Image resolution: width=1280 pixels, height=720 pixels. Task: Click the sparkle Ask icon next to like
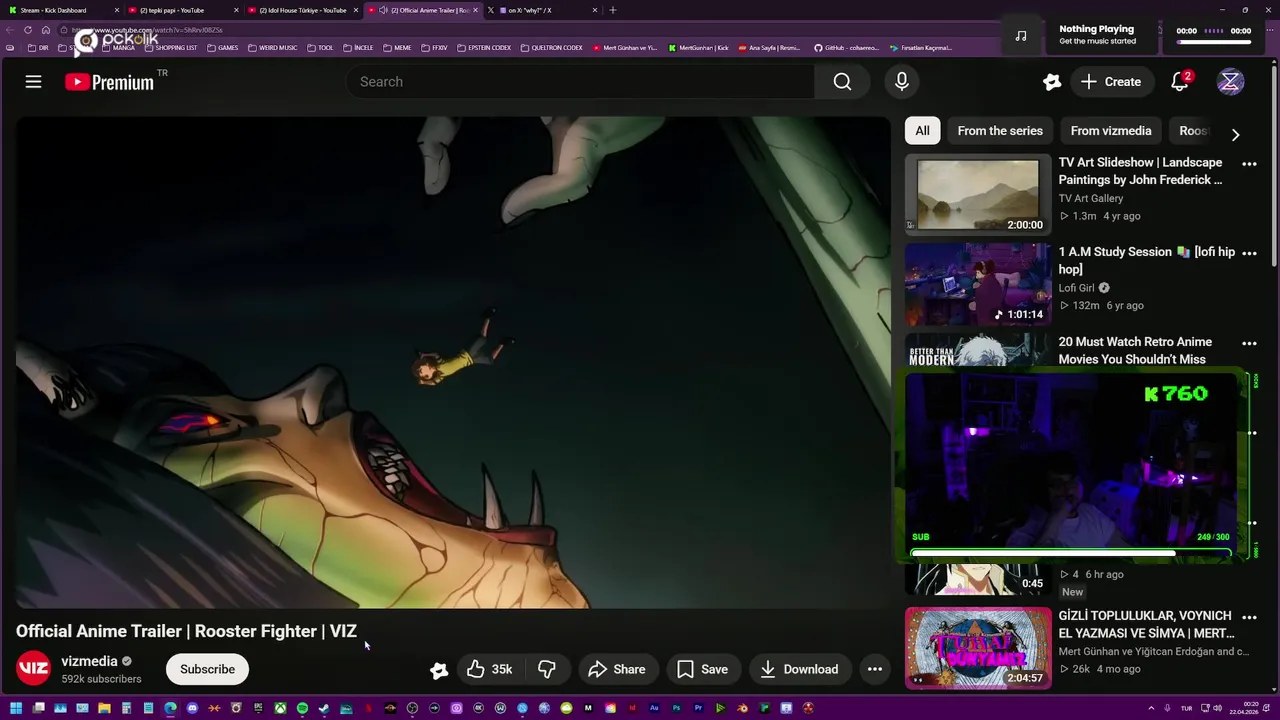(438, 670)
